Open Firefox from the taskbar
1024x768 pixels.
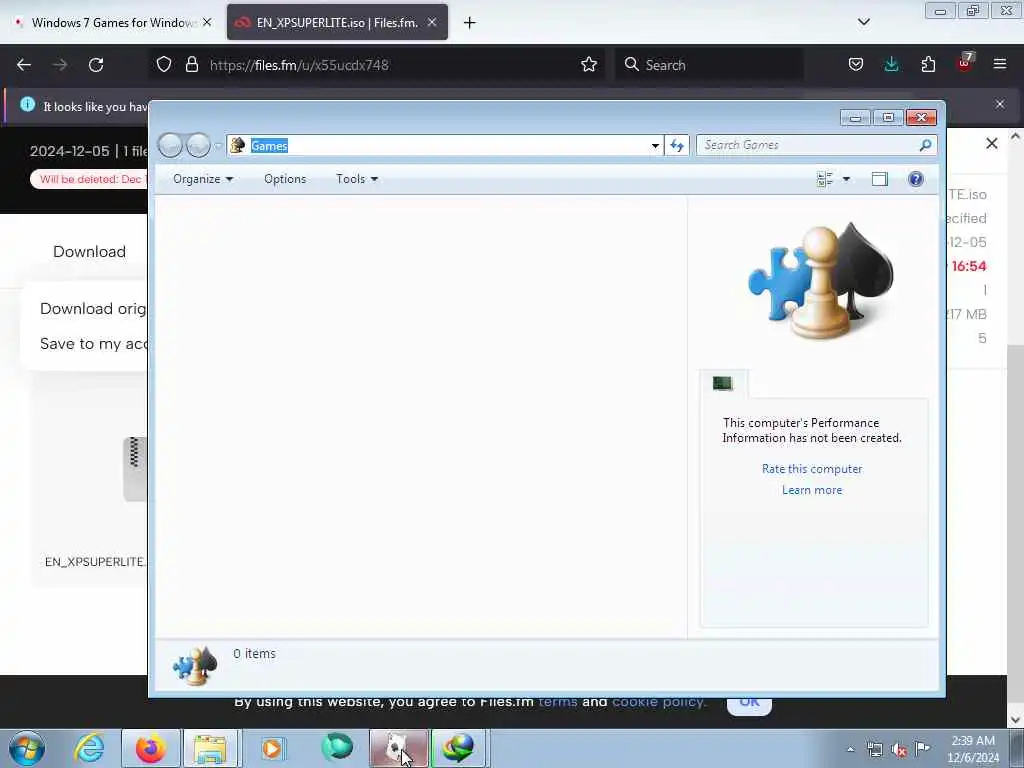pos(151,748)
